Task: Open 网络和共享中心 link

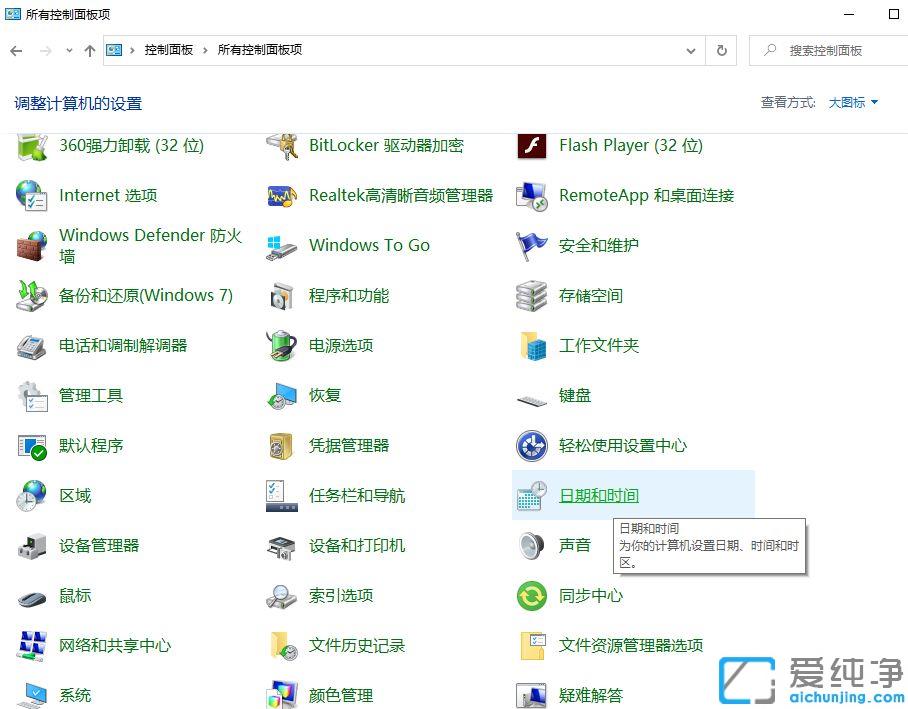Action: (115, 645)
